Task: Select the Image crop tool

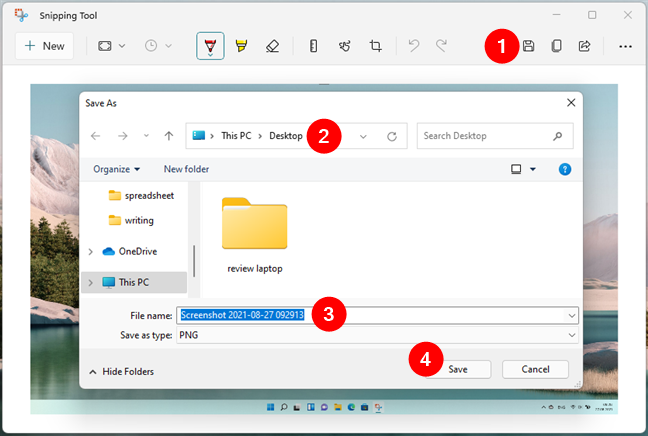Action: click(x=376, y=46)
